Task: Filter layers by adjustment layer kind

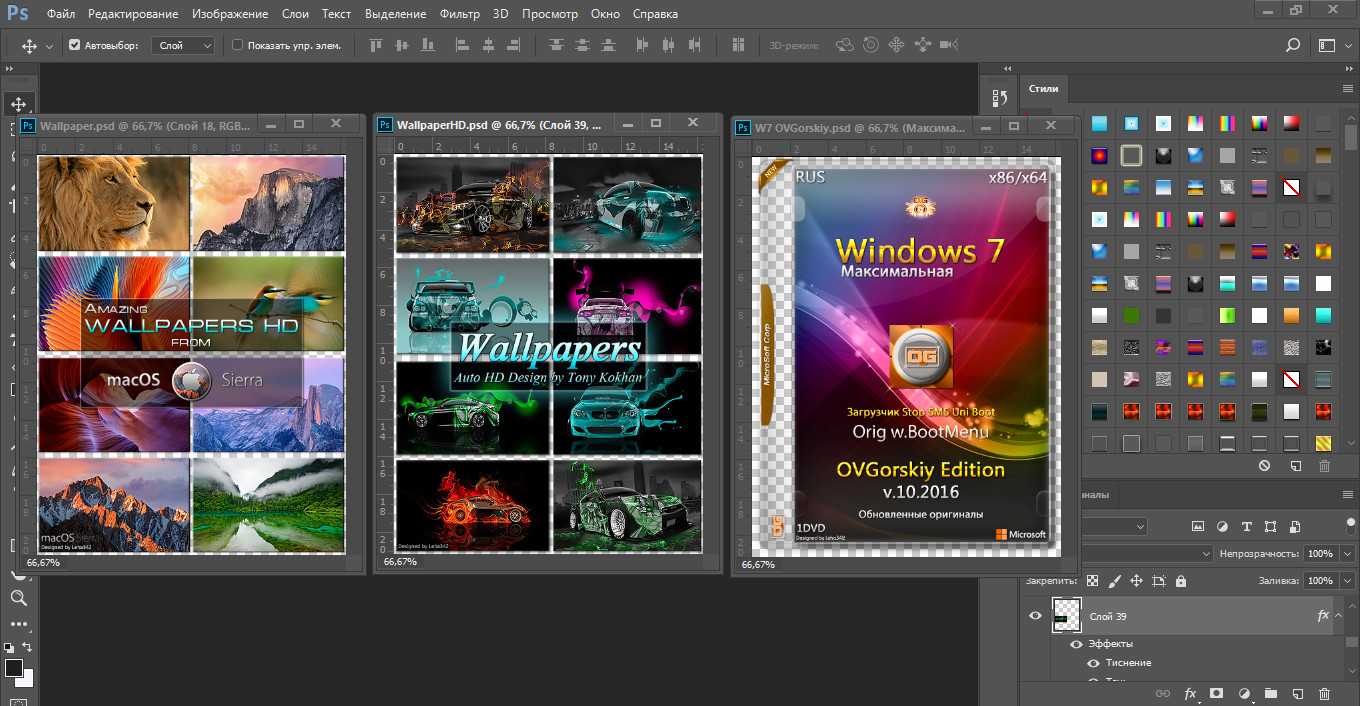Action: tap(1222, 526)
